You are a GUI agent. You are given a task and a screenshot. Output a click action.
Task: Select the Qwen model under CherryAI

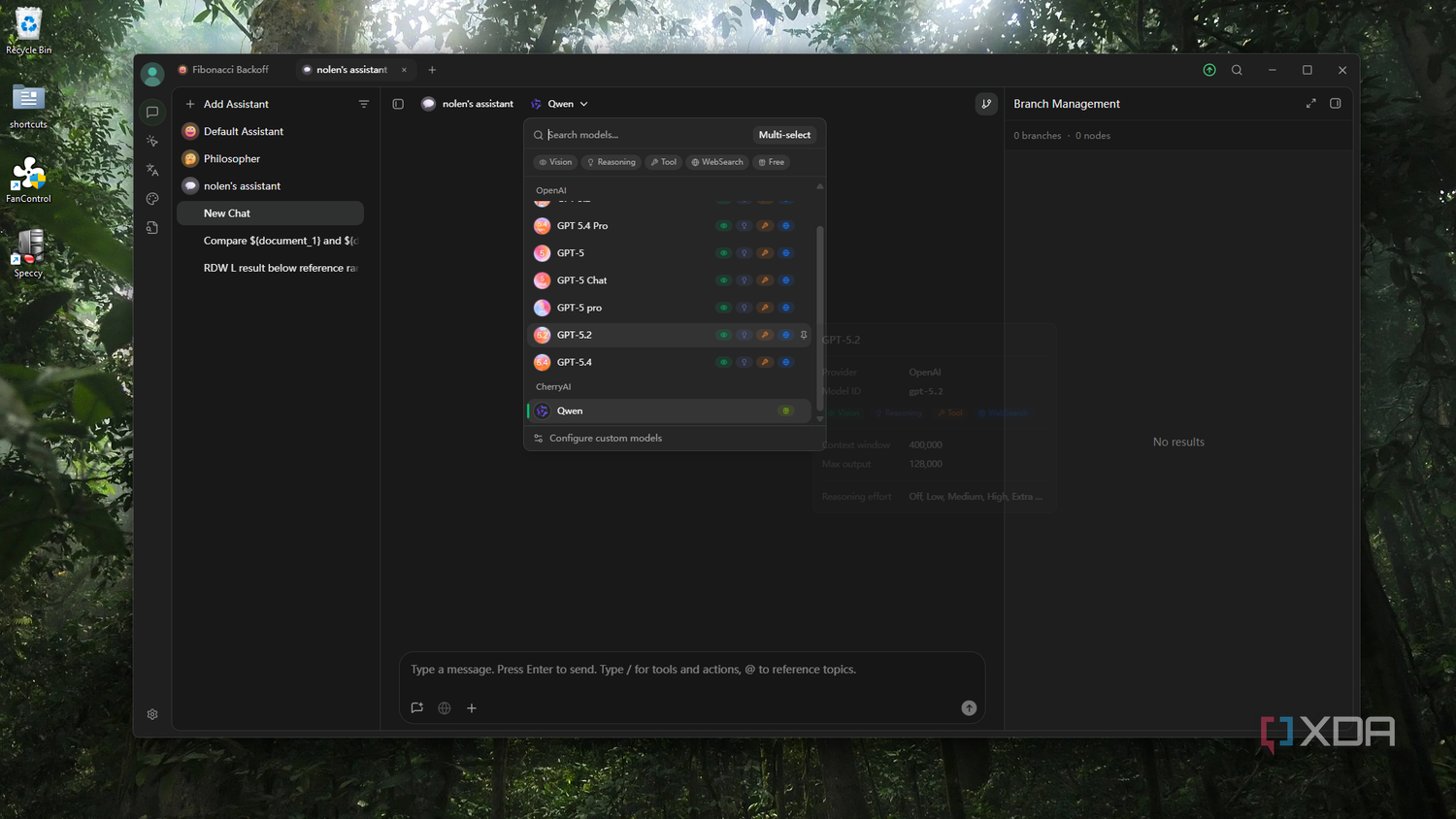coord(670,411)
